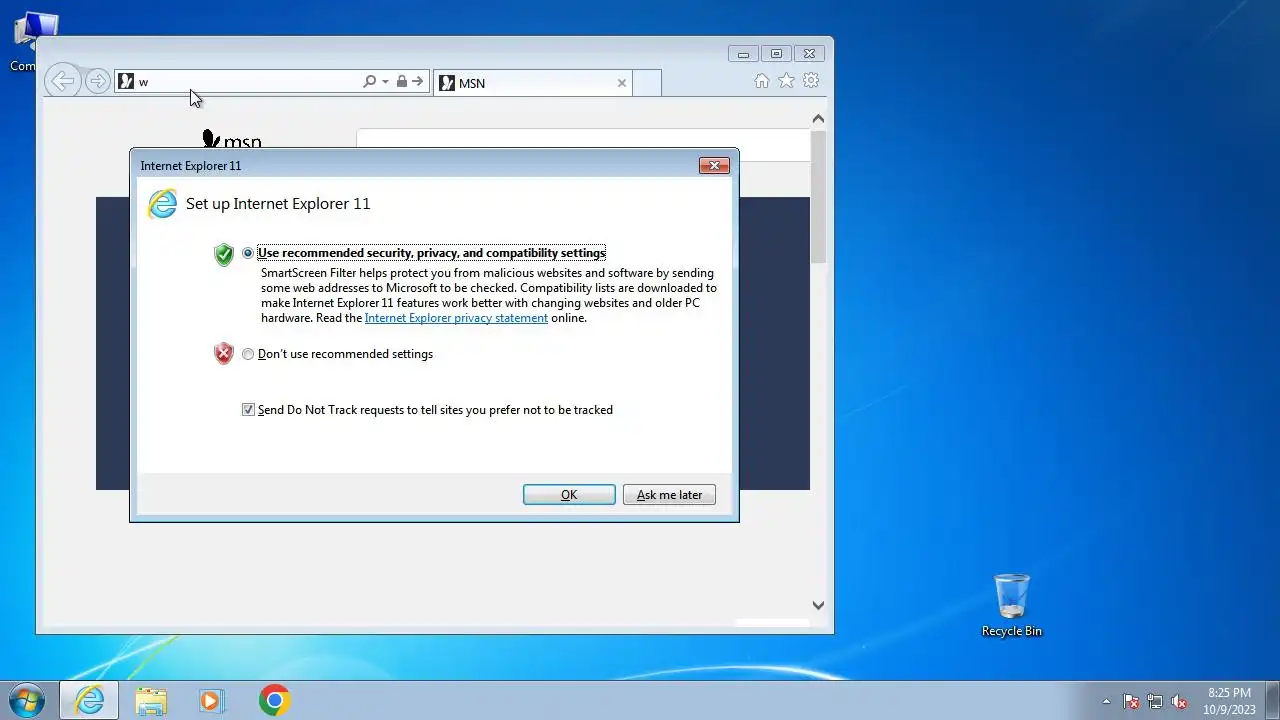
Task: Click the Home icon in IE toolbar
Action: 762,81
